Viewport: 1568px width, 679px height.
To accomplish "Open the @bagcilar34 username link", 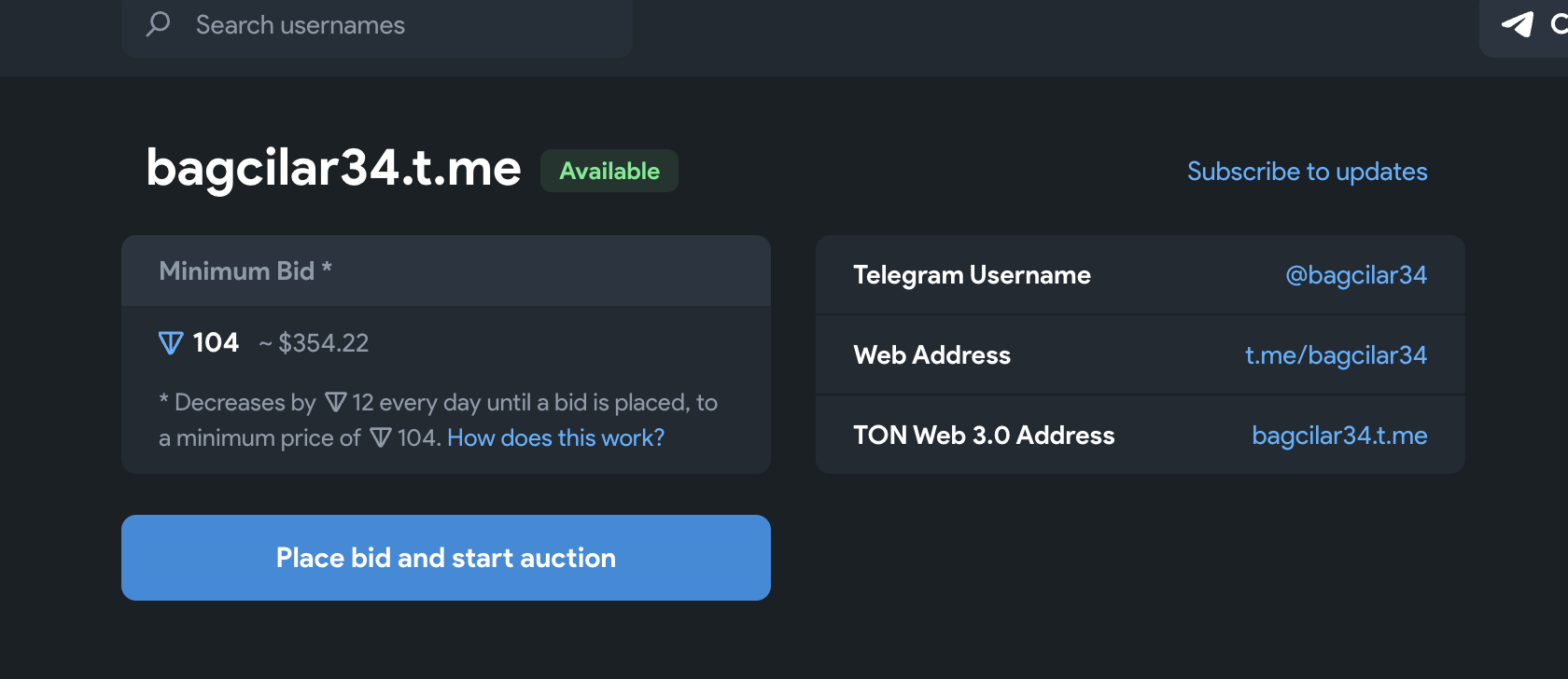I will 1356,275.
